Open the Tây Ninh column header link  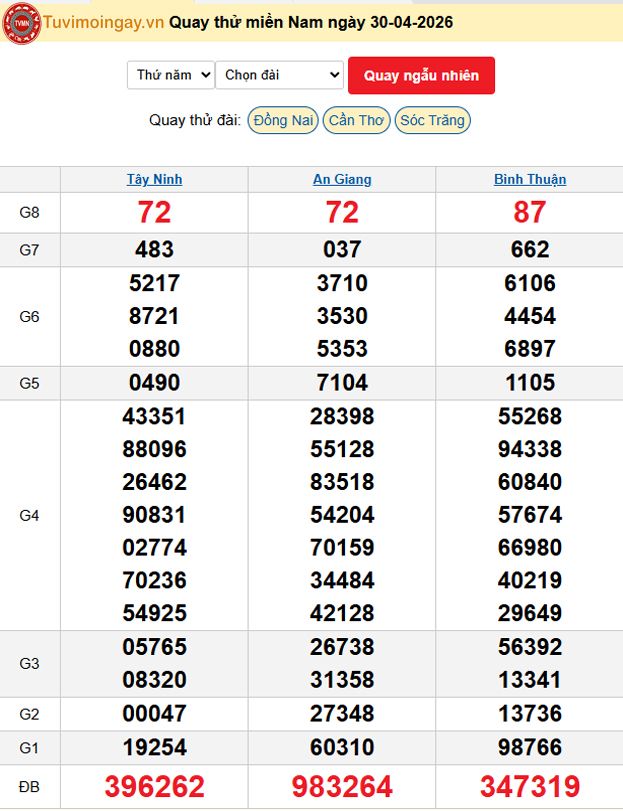155,179
